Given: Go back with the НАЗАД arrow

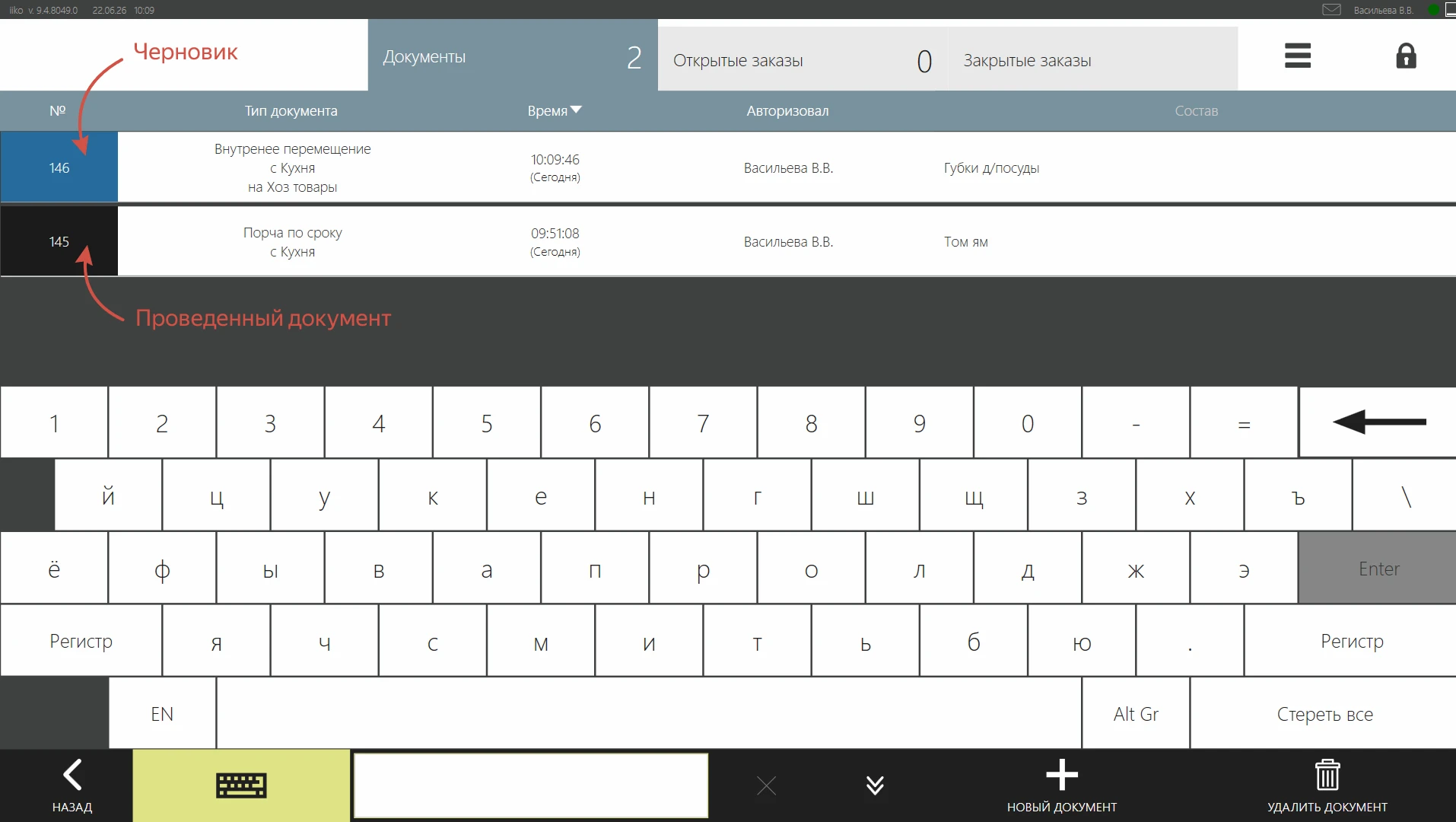Looking at the screenshot, I should [72, 785].
